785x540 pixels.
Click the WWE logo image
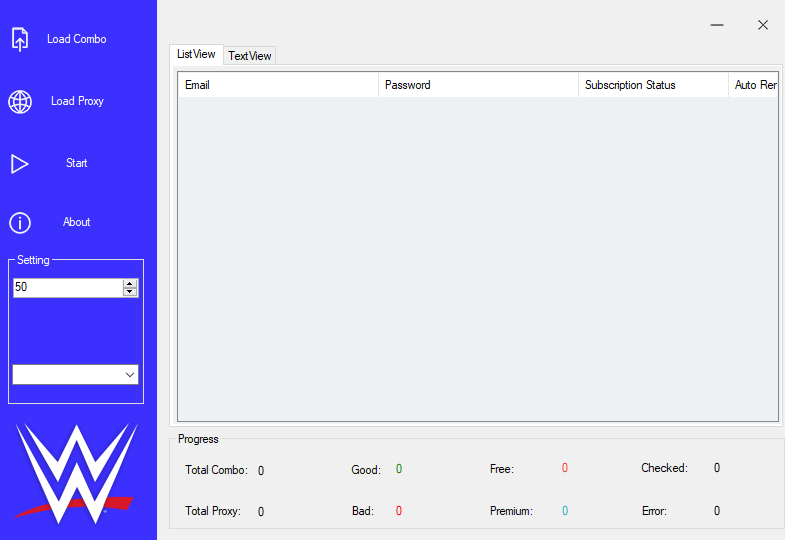tap(77, 473)
